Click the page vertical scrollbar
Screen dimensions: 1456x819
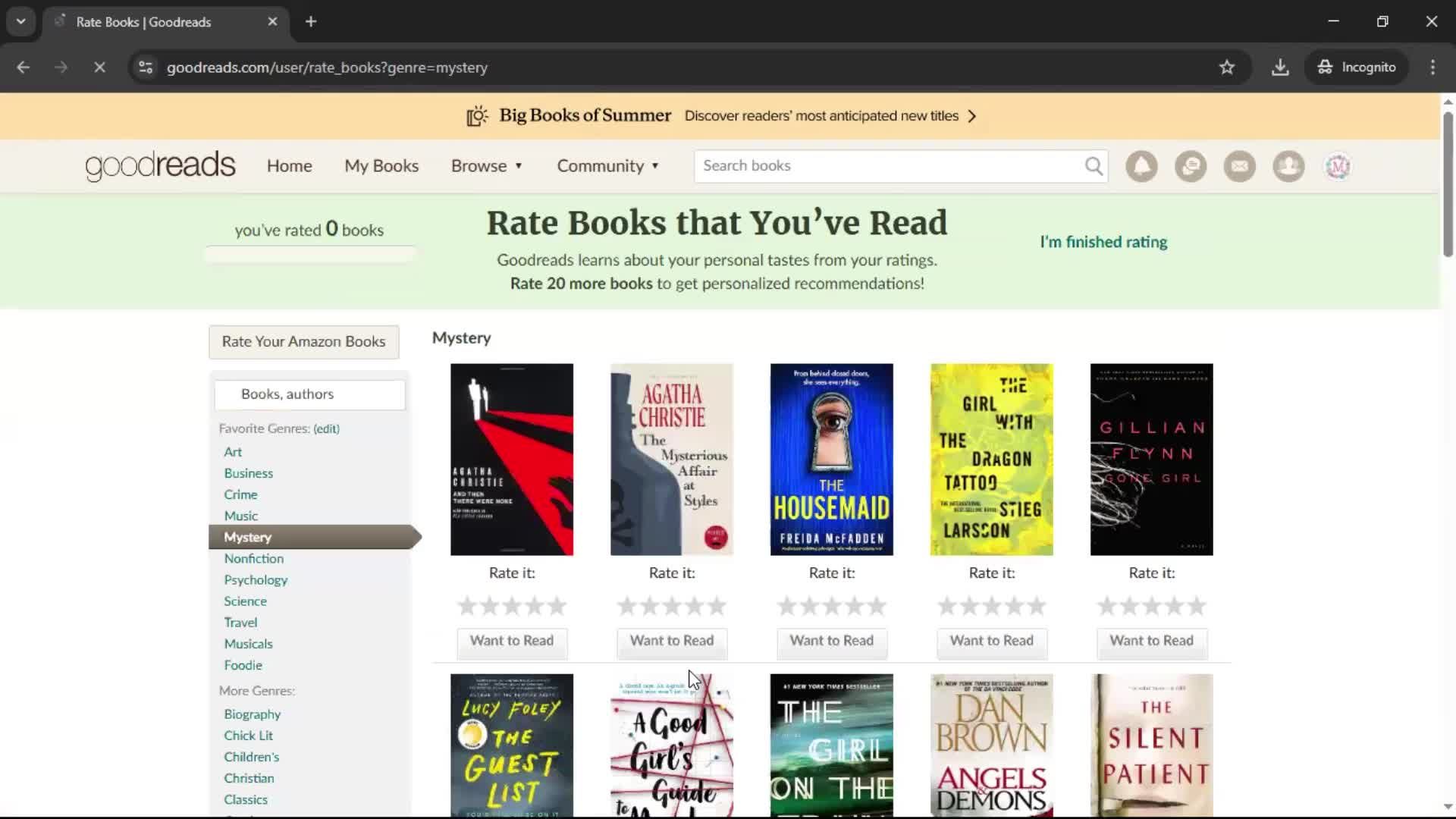1448,184
